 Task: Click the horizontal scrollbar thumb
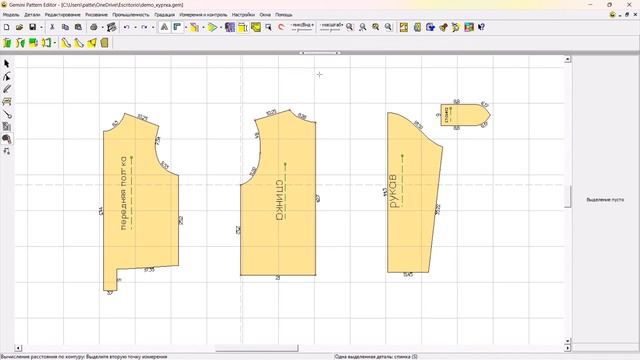tap(257, 348)
